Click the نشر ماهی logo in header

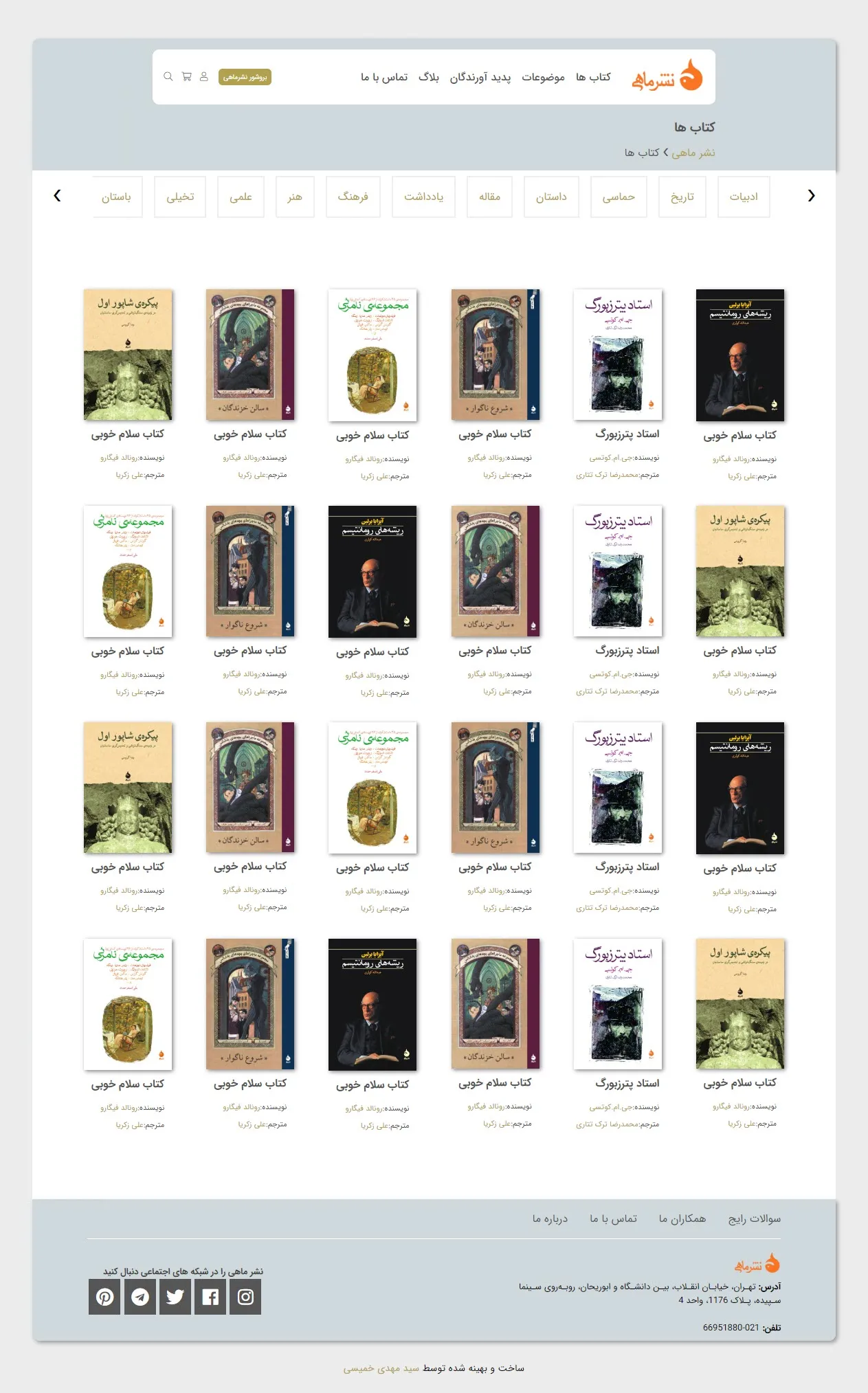[x=667, y=76]
